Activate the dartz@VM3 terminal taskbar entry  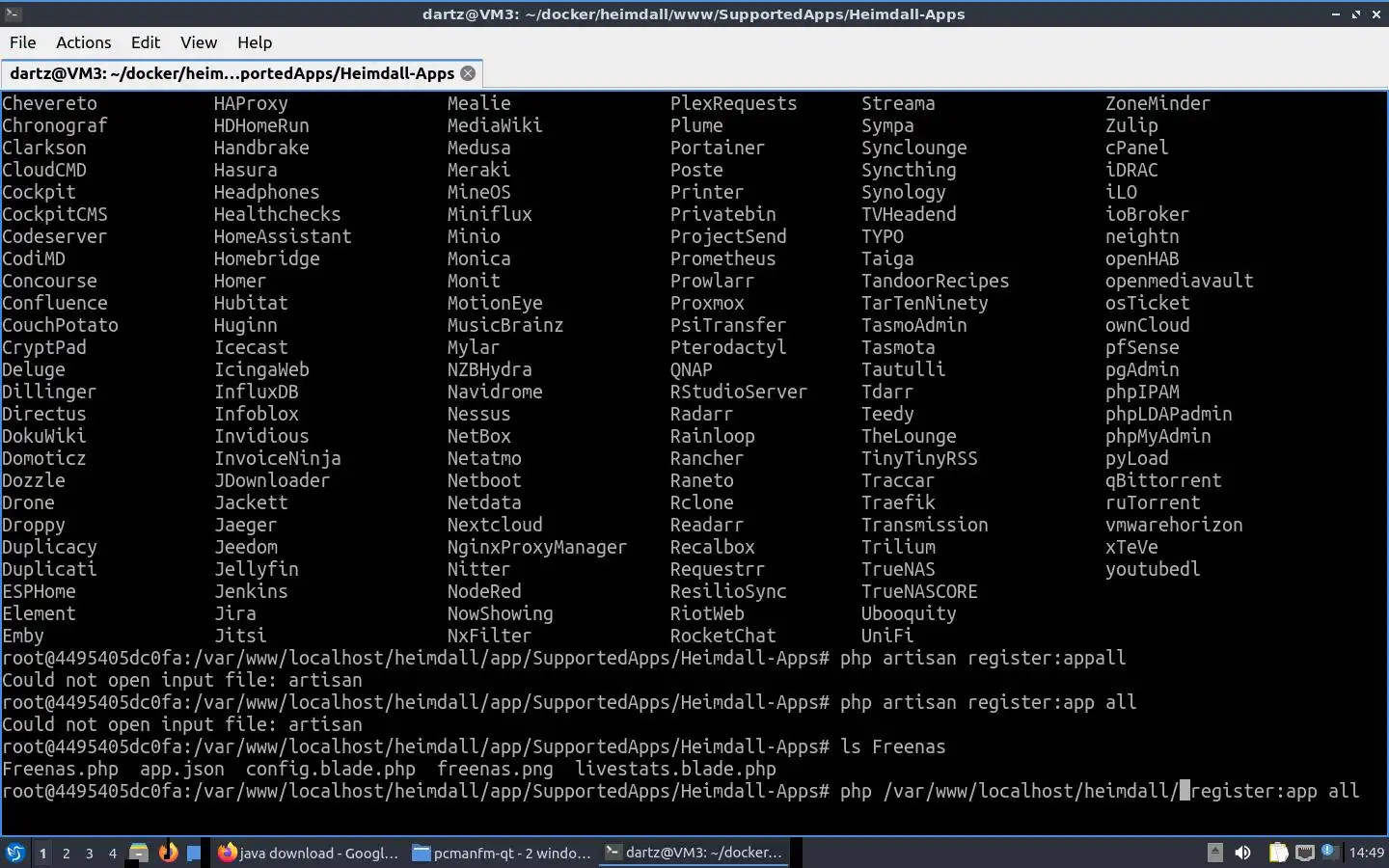click(694, 853)
